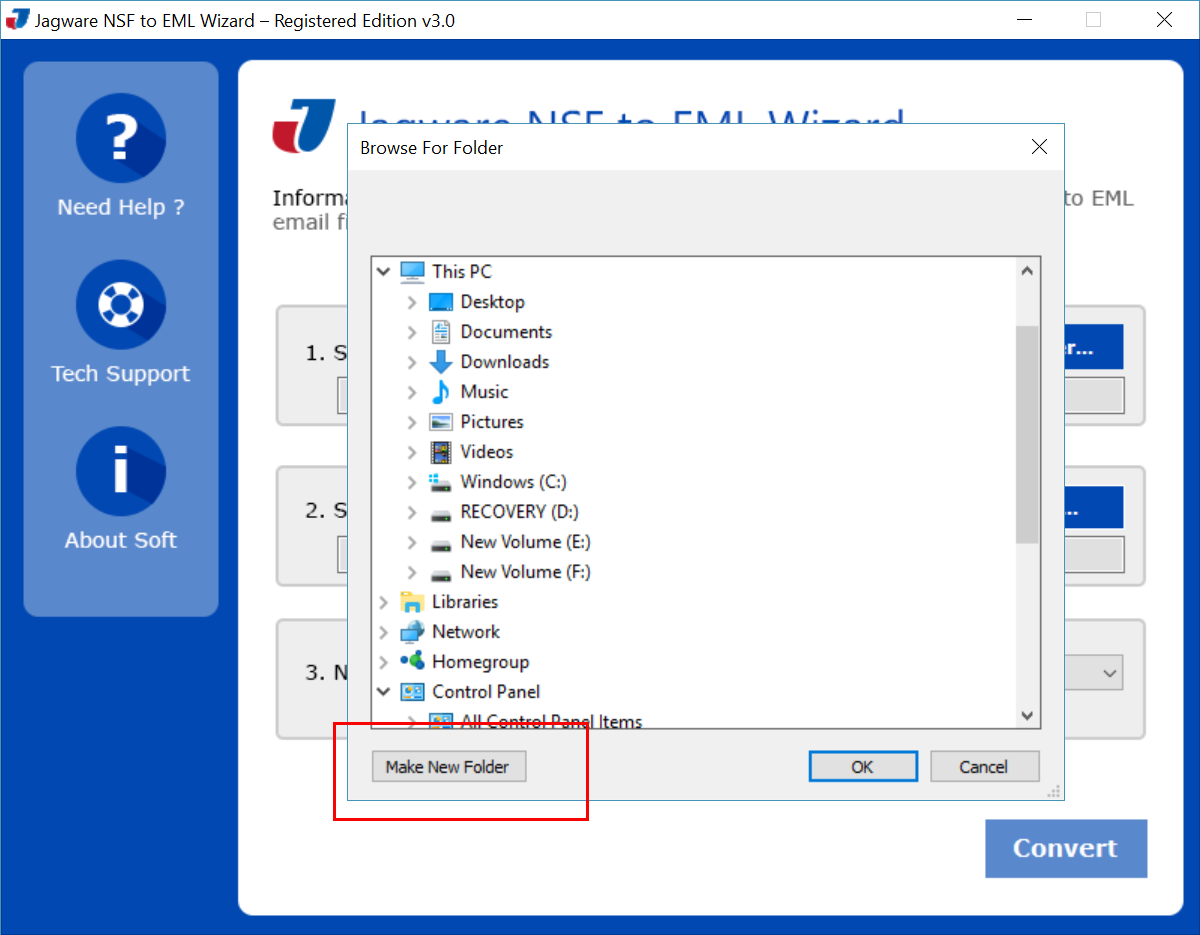Viewport: 1200px width, 935px height.
Task: Click the Convert button
Action: tap(1066, 849)
